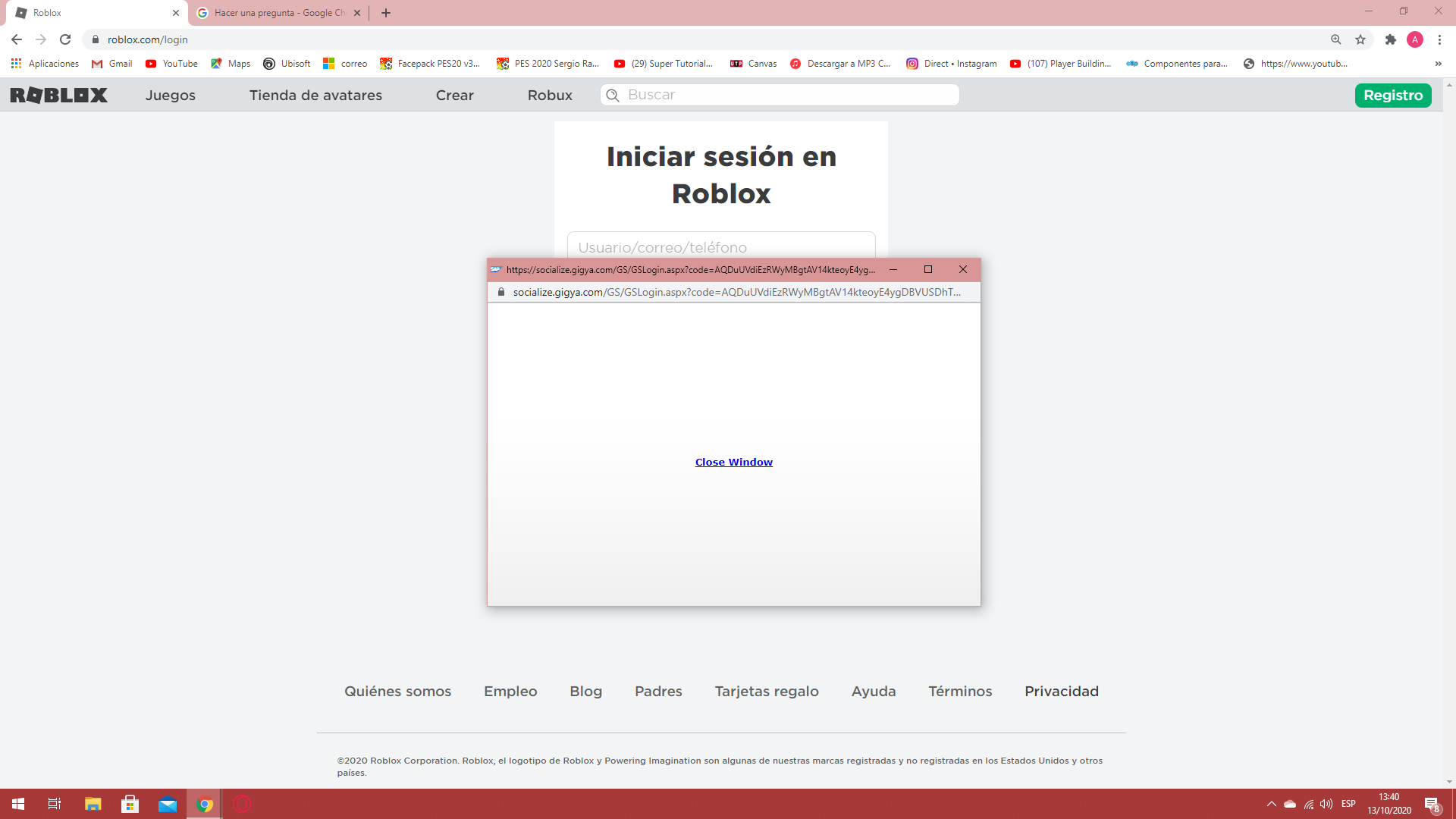Image resolution: width=1456 pixels, height=819 pixels.
Task: Click the ESP language indicator
Action: (x=1348, y=804)
